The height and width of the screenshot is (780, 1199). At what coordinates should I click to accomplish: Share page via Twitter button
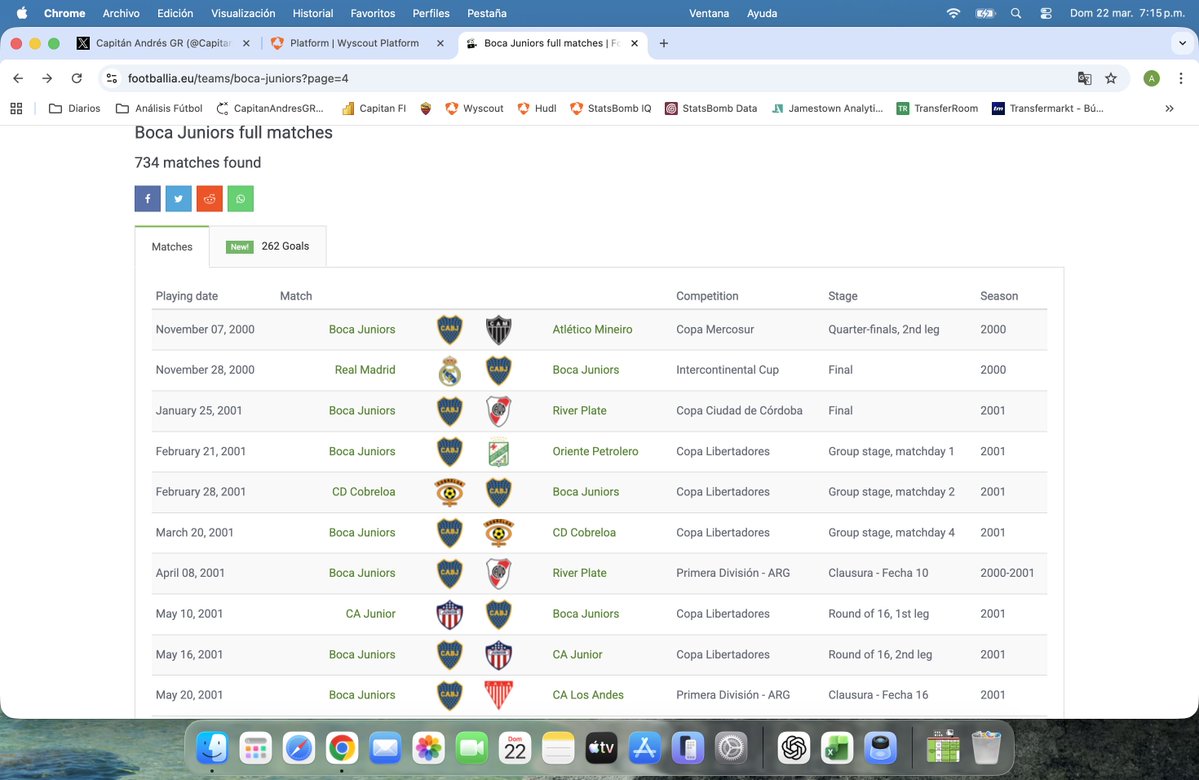(178, 199)
